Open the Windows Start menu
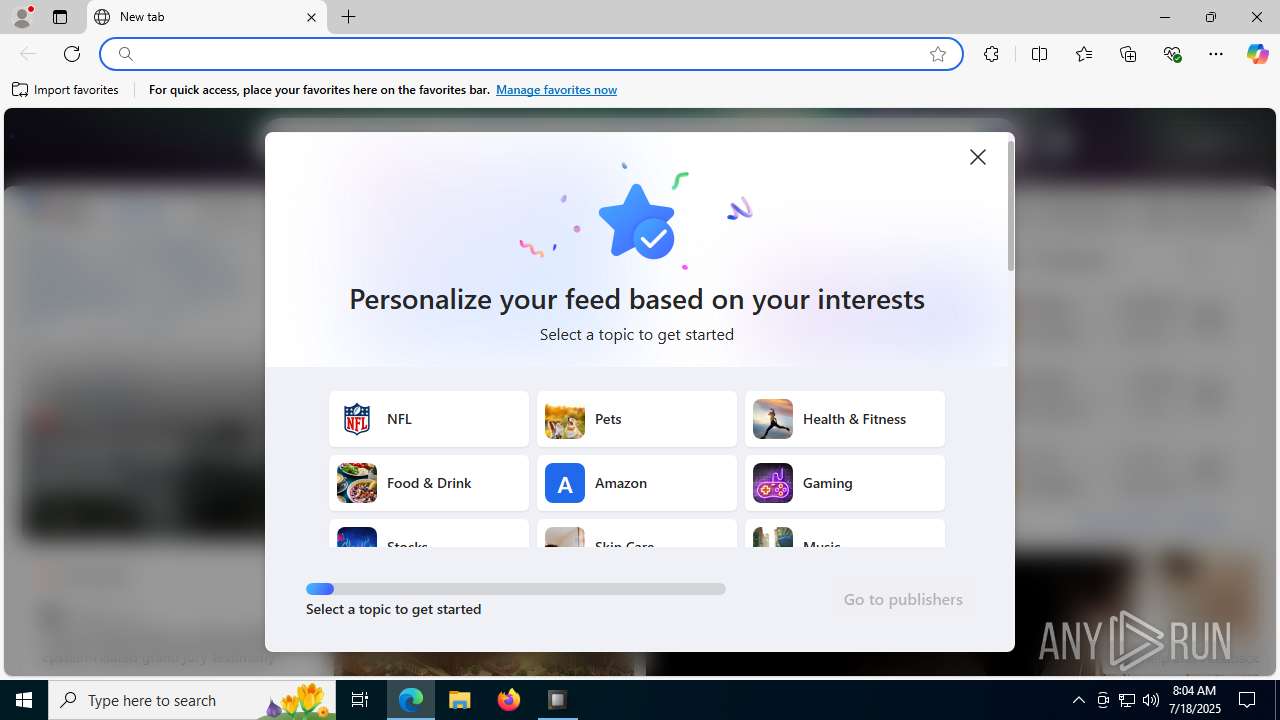The image size is (1280, 720). click(x=24, y=700)
